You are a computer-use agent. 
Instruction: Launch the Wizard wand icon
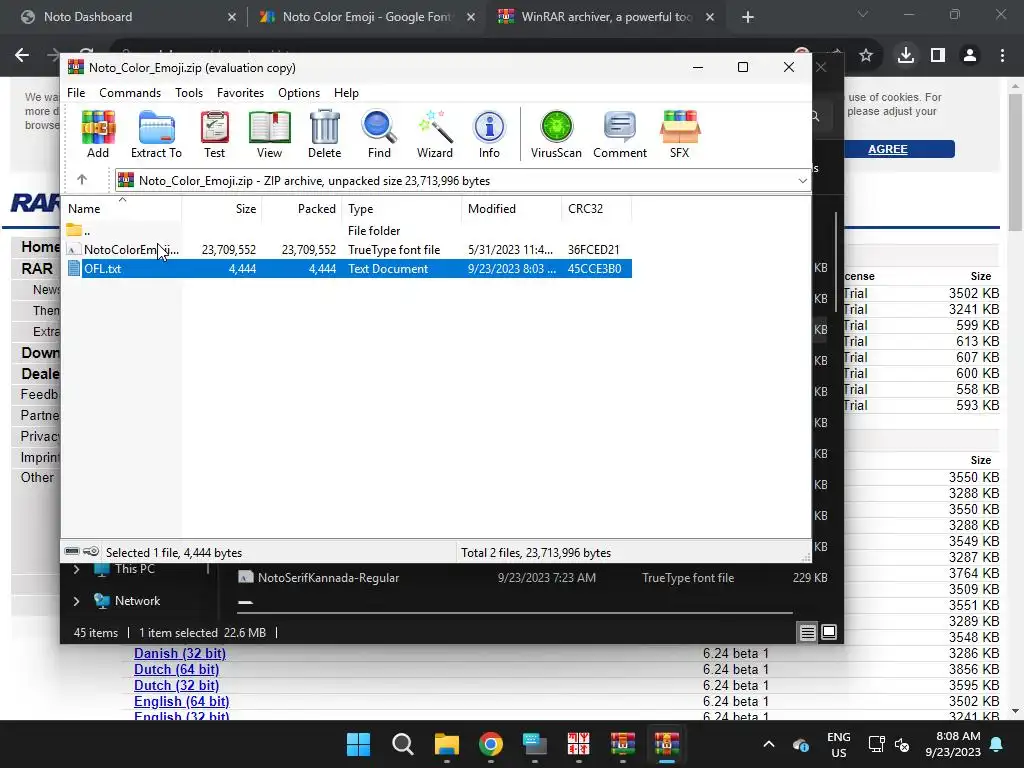(434, 134)
